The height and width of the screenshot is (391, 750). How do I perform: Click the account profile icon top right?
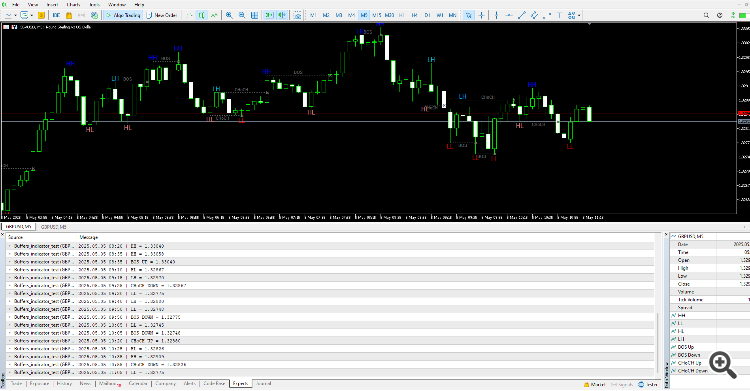(719, 15)
